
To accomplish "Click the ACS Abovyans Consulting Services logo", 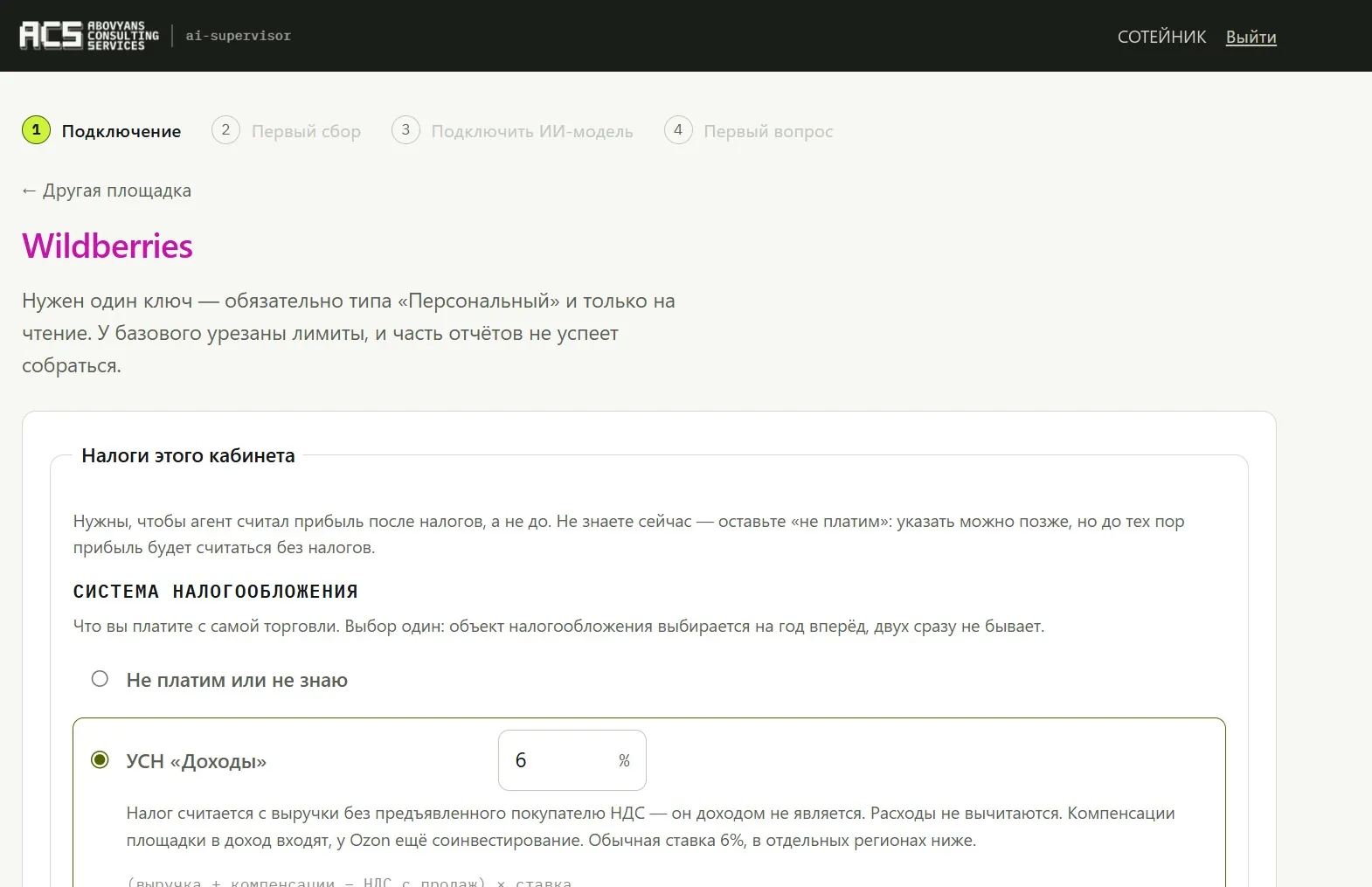I will (x=89, y=36).
